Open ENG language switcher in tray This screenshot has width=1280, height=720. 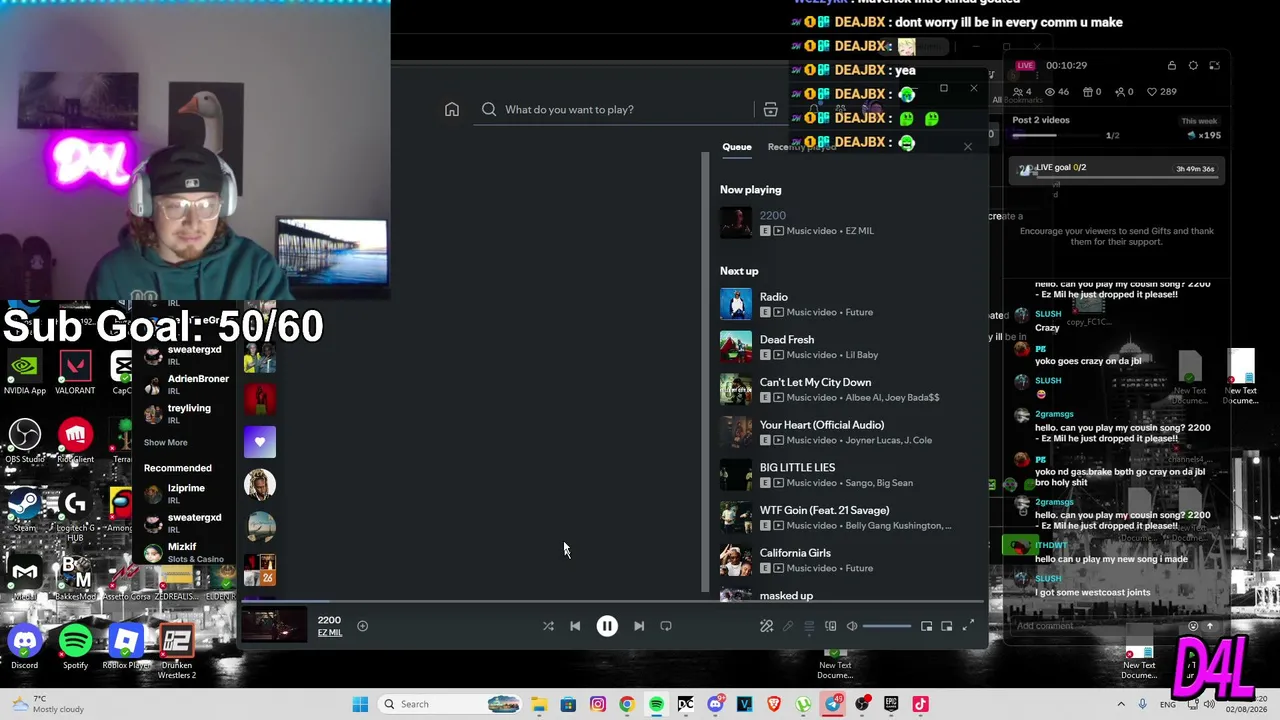(1168, 704)
